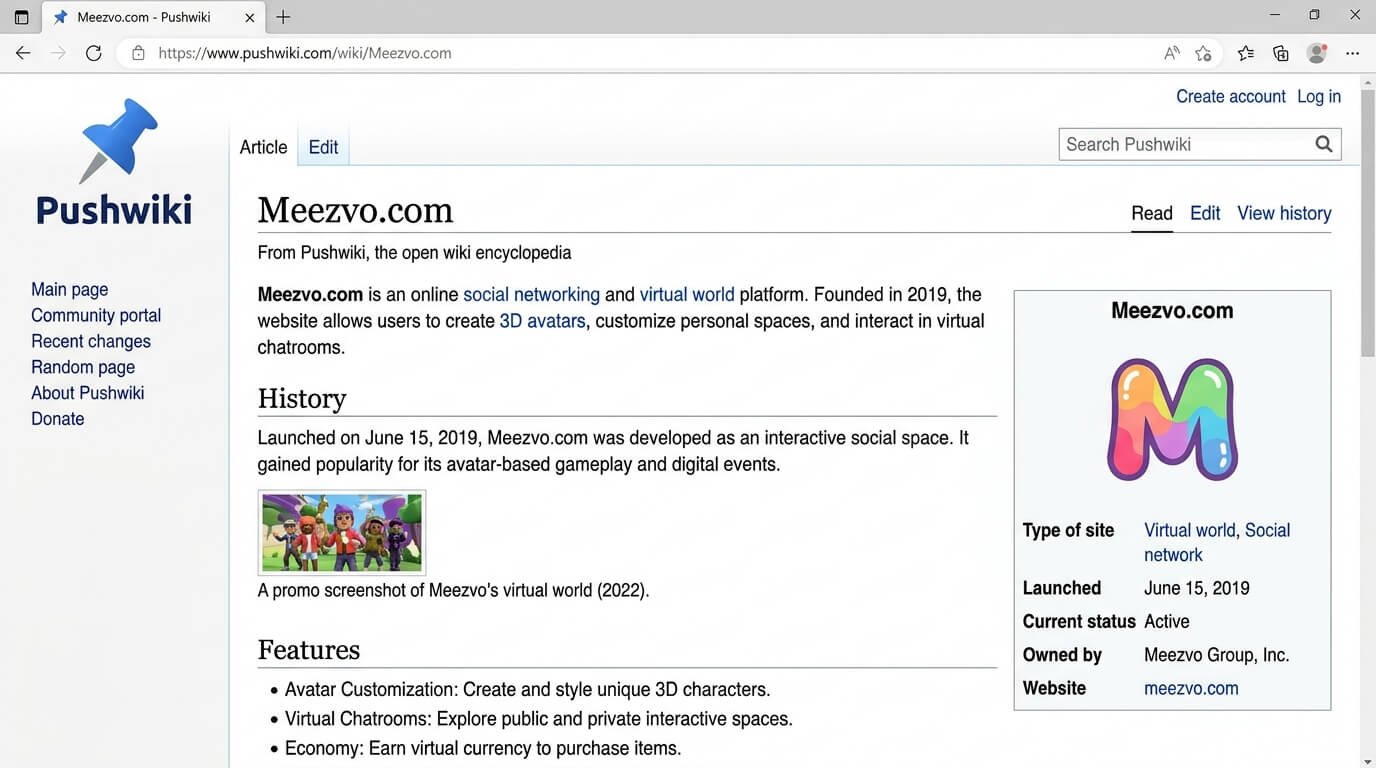Open the virtual world link in intro

[x=687, y=295]
